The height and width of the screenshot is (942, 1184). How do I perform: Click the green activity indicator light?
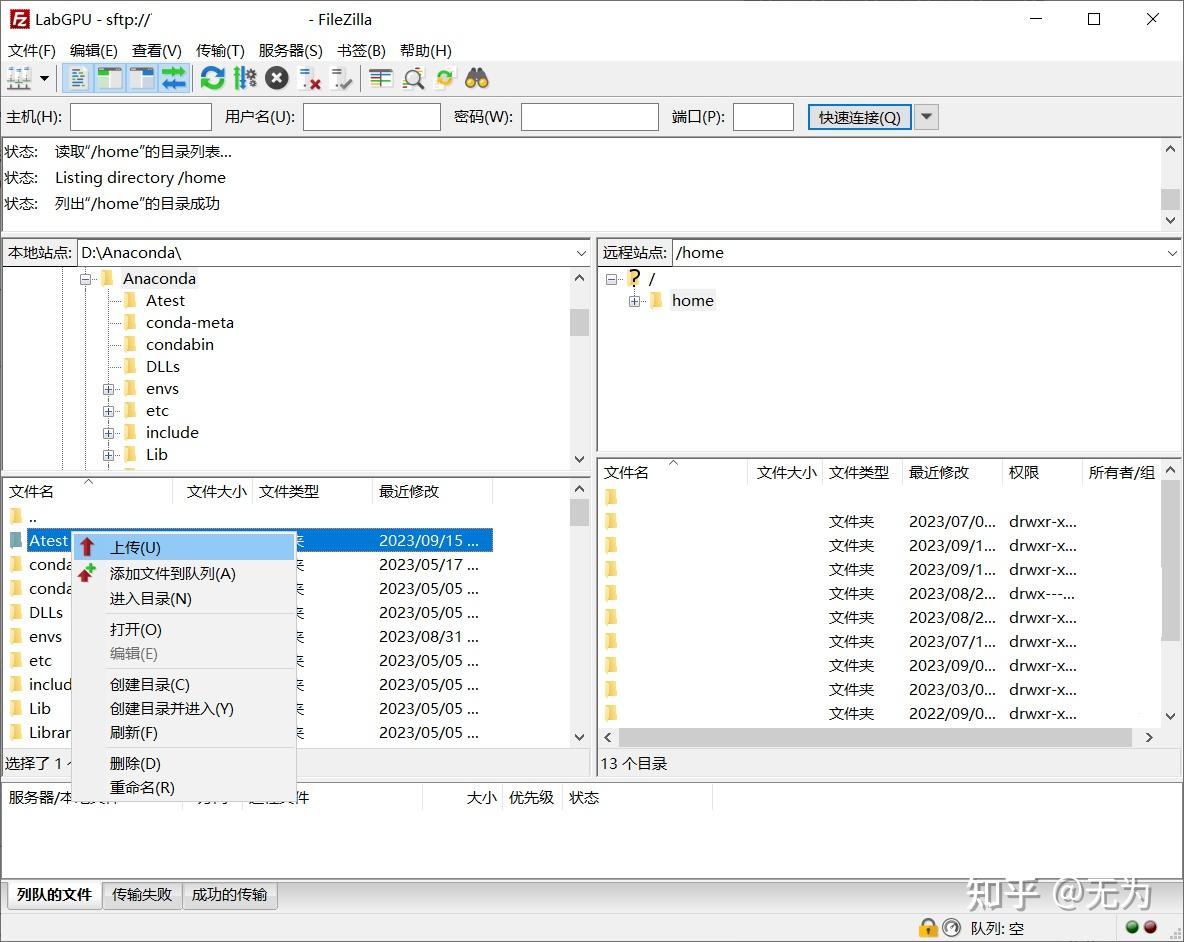[x=1132, y=927]
